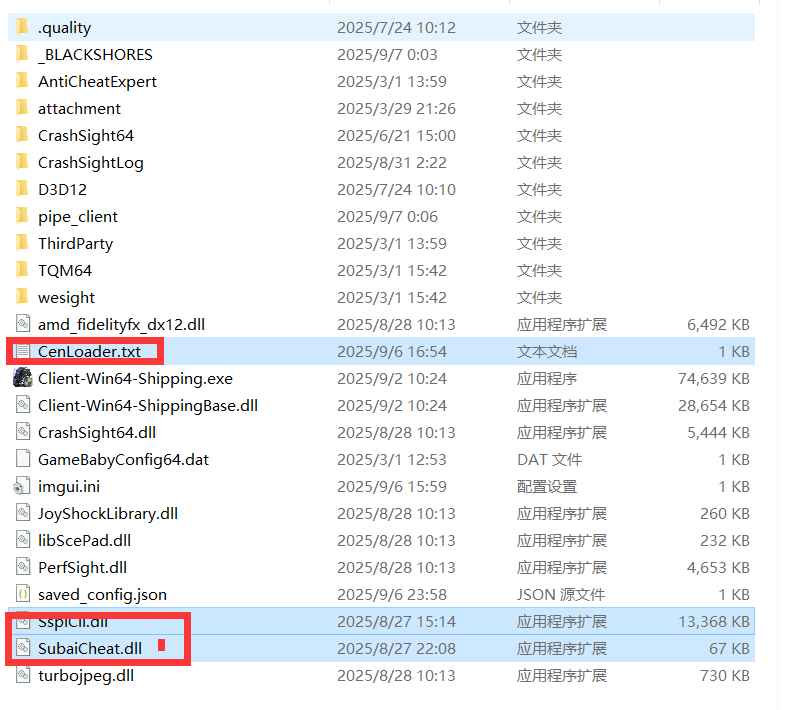The height and width of the screenshot is (710, 792).
Task: Select the pipe_client folder
Action: (x=77, y=216)
